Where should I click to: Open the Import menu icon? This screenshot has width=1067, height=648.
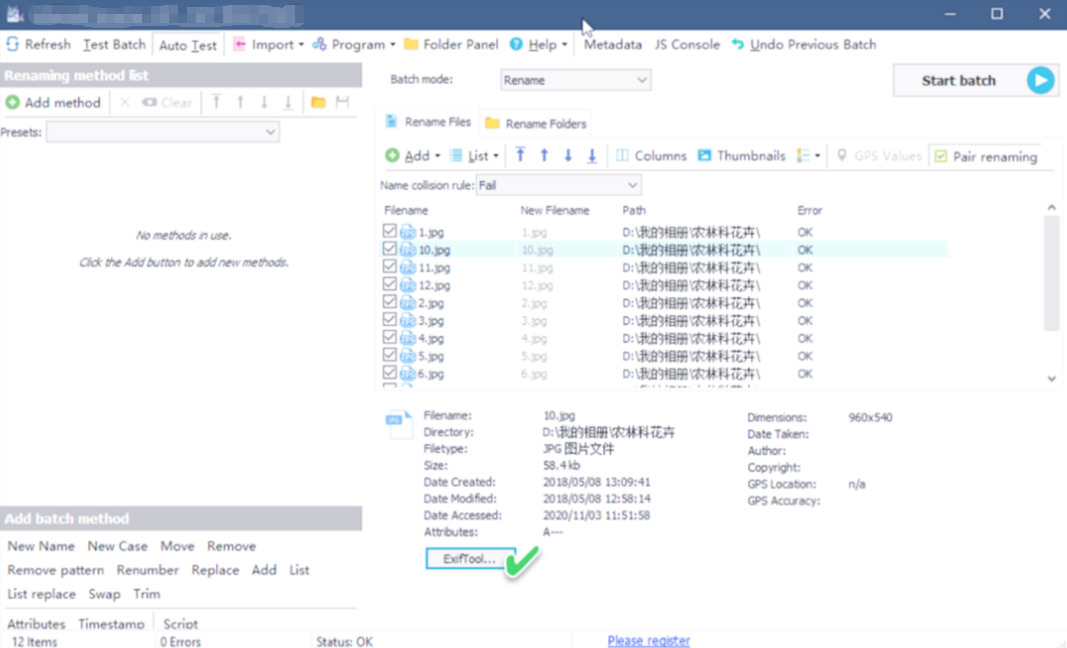(240, 44)
